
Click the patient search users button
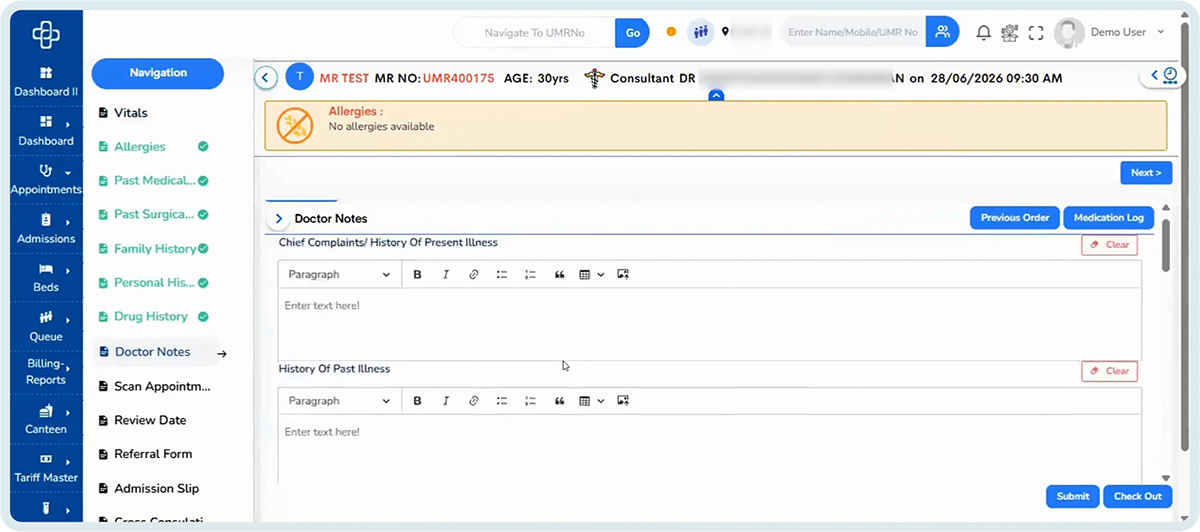[x=942, y=32]
